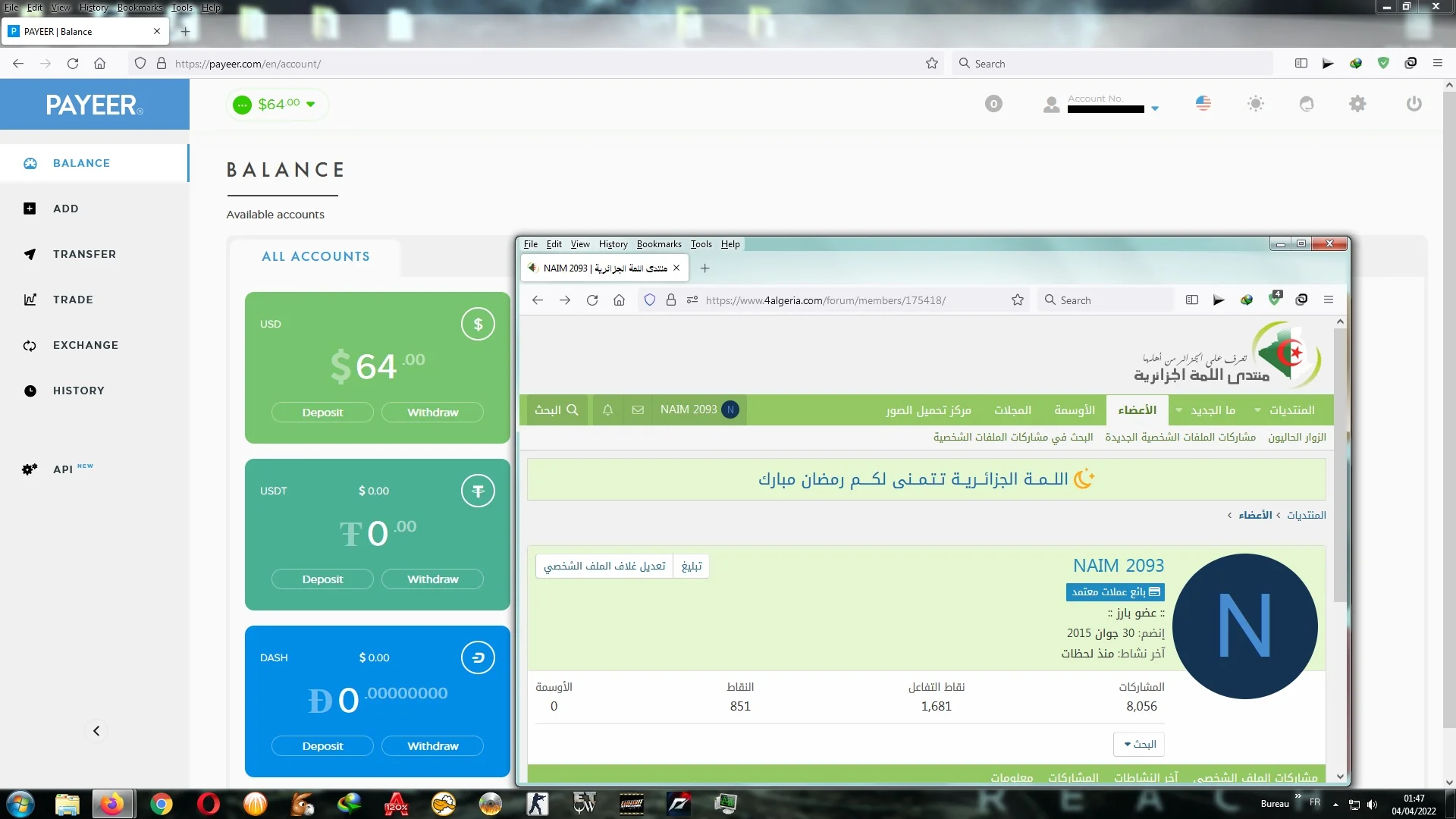Open the Exchange sidebar menu item
Image resolution: width=1456 pixels, height=819 pixels.
(85, 345)
